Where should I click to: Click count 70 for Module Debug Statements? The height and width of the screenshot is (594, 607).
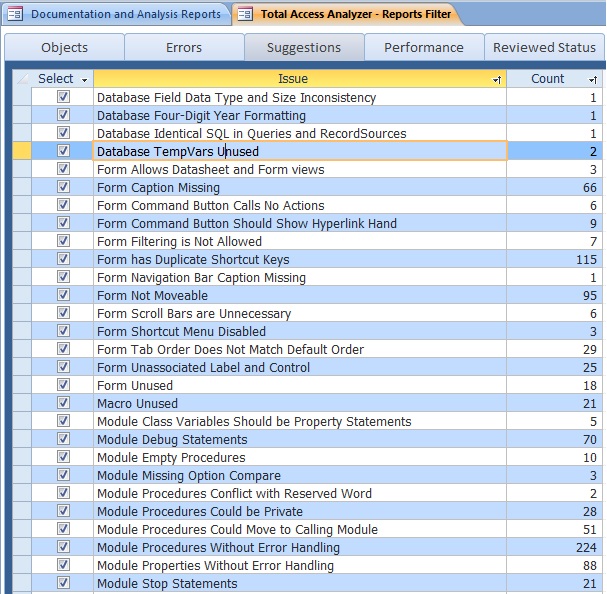tap(590, 439)
